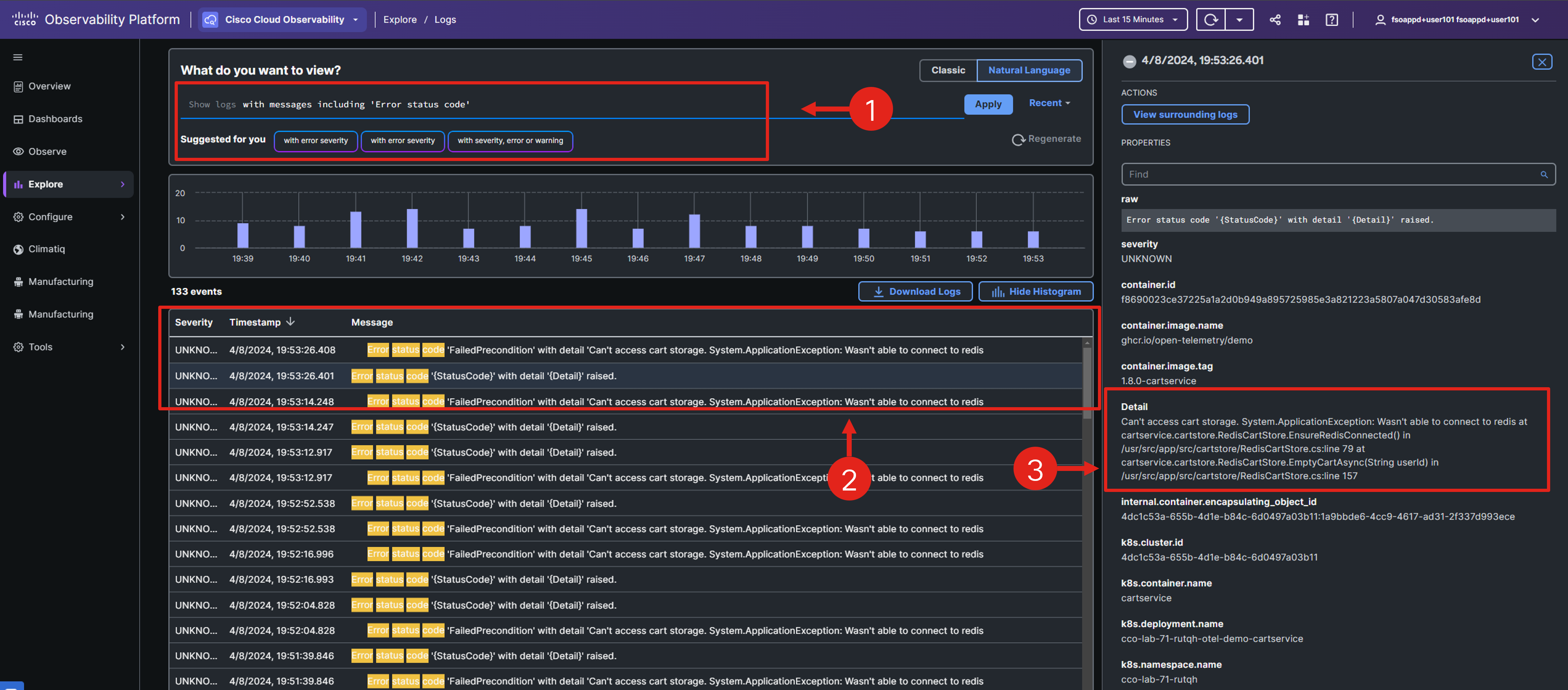Viewport: 1568px width, 690px height.
Task: Click the View surrounding logs button
Action: [x=1185, y=114]
